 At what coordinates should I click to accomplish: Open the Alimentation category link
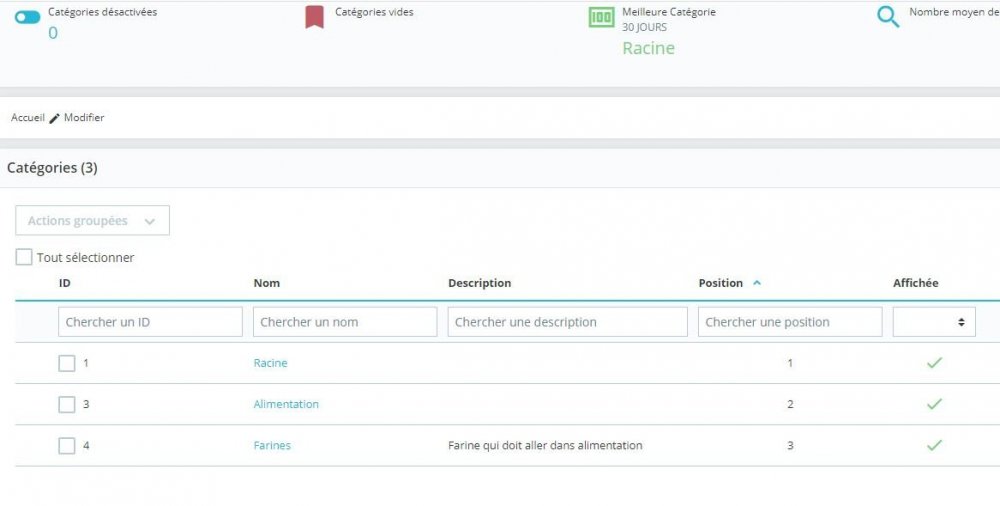pyautogui.click(x=286, y=404)
